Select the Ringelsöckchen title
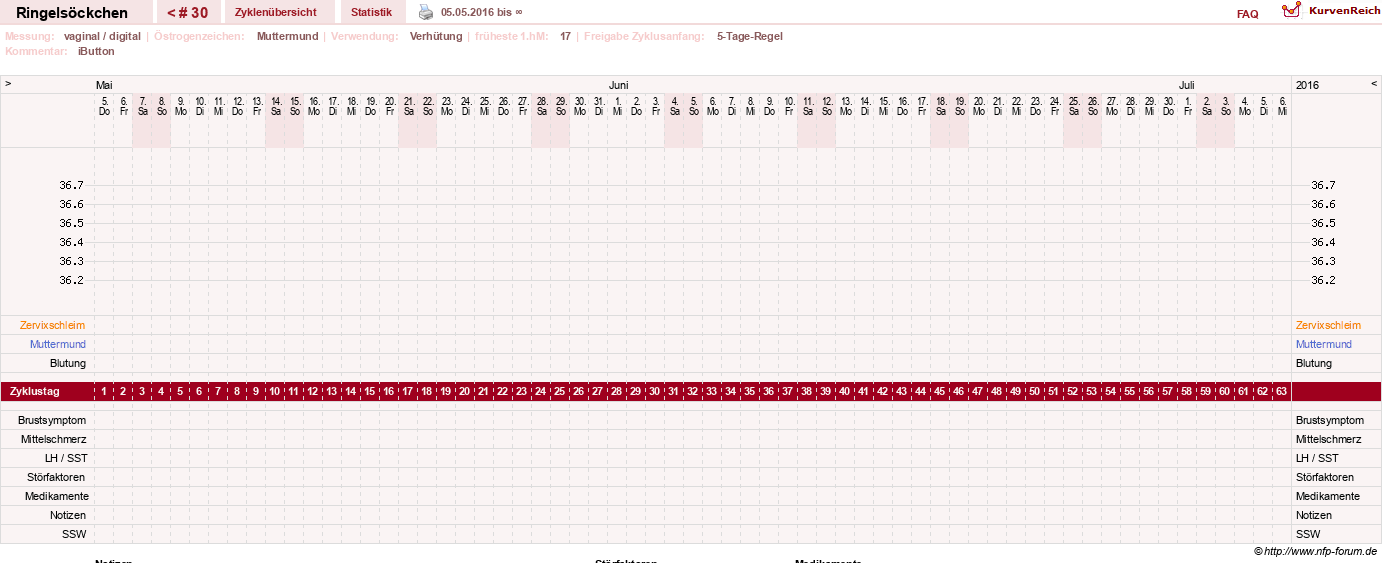Image resolution: width=1382 pixels, height=563 pixels. pos(72,13)
